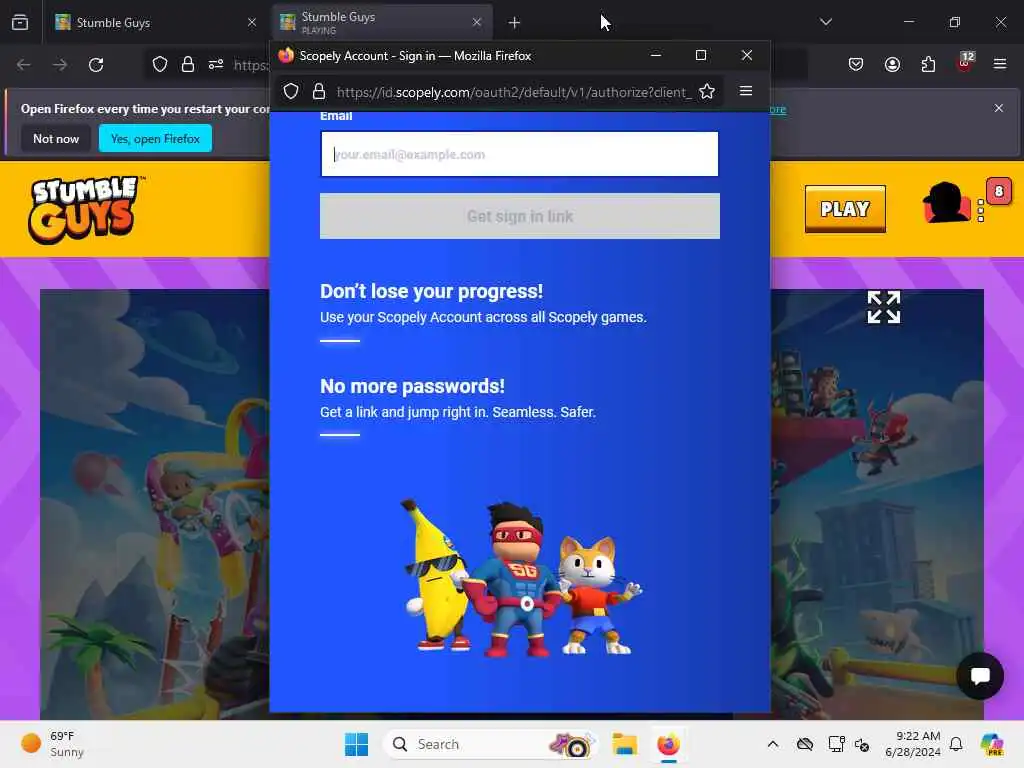Open File Explorer from taskbar

click(624, 744)
